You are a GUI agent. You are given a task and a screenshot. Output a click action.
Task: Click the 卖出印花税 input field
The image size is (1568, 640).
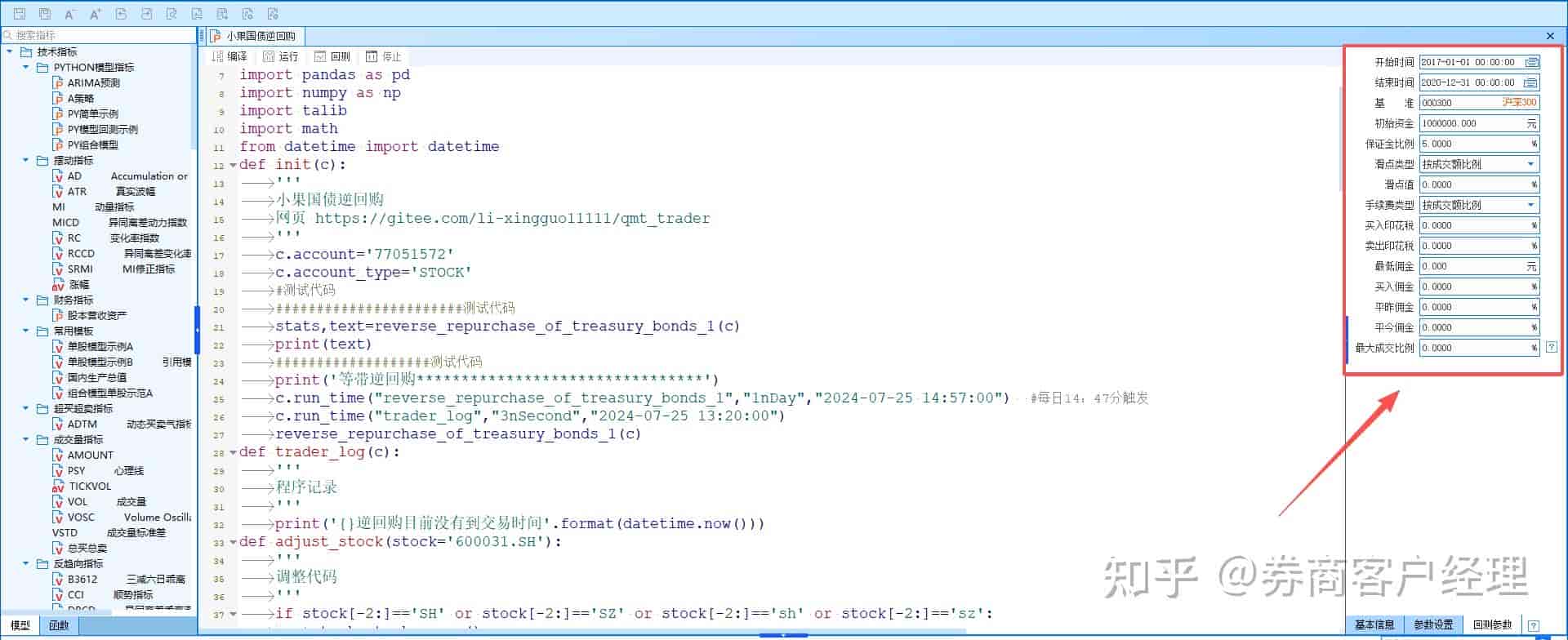pyautogui.click(x=1479, y=246)
